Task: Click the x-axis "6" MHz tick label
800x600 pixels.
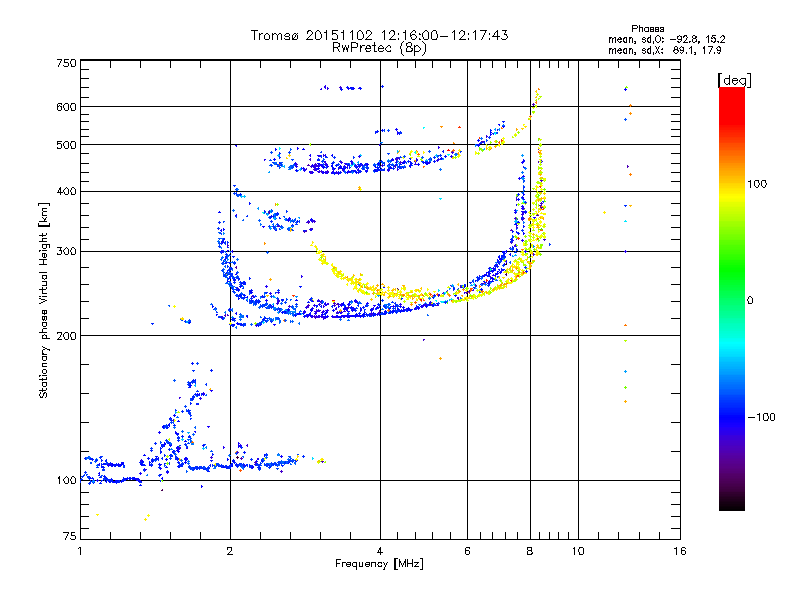Action: point(467,551)
